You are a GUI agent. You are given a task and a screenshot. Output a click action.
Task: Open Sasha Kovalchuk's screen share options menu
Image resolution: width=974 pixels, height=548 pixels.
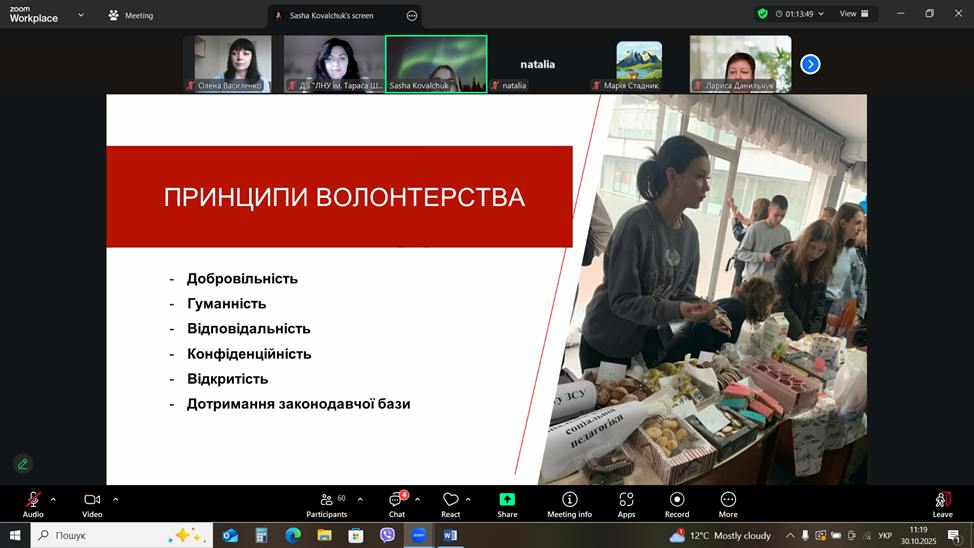pos(412,15)
